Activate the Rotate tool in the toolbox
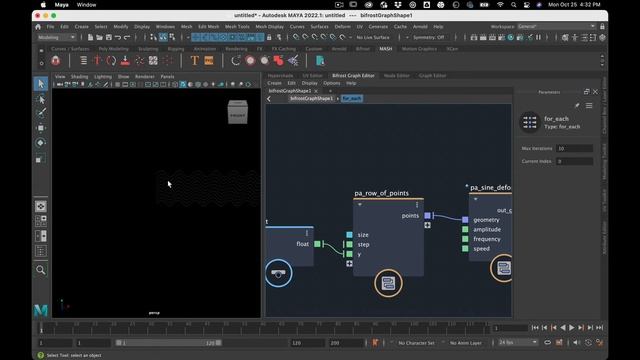The height and width of the screenshot is (360, 640). tap(40, 143)
